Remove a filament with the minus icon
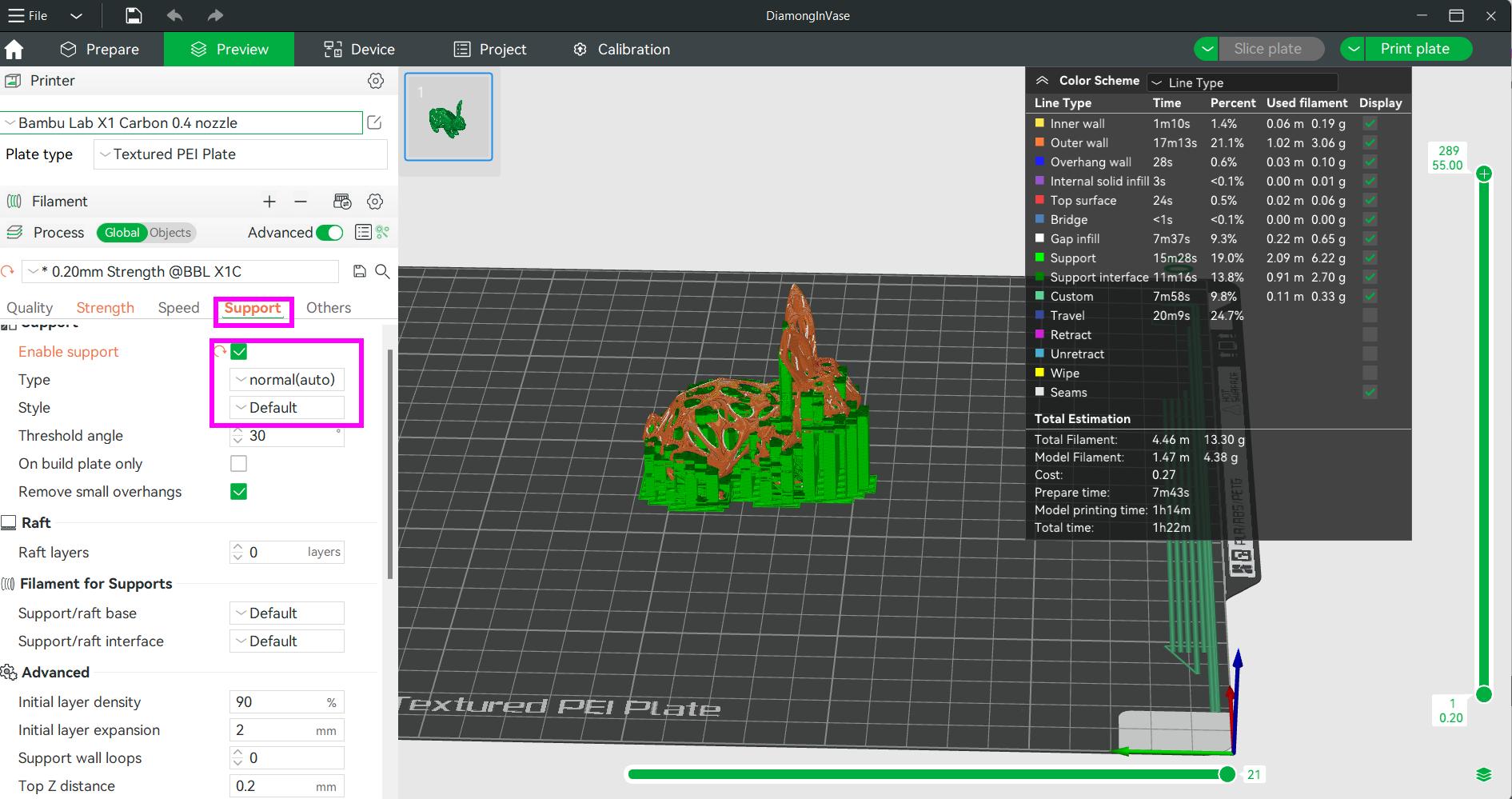Image resolution: width=1512 pixels, height=799 pixels. [301, 202]
